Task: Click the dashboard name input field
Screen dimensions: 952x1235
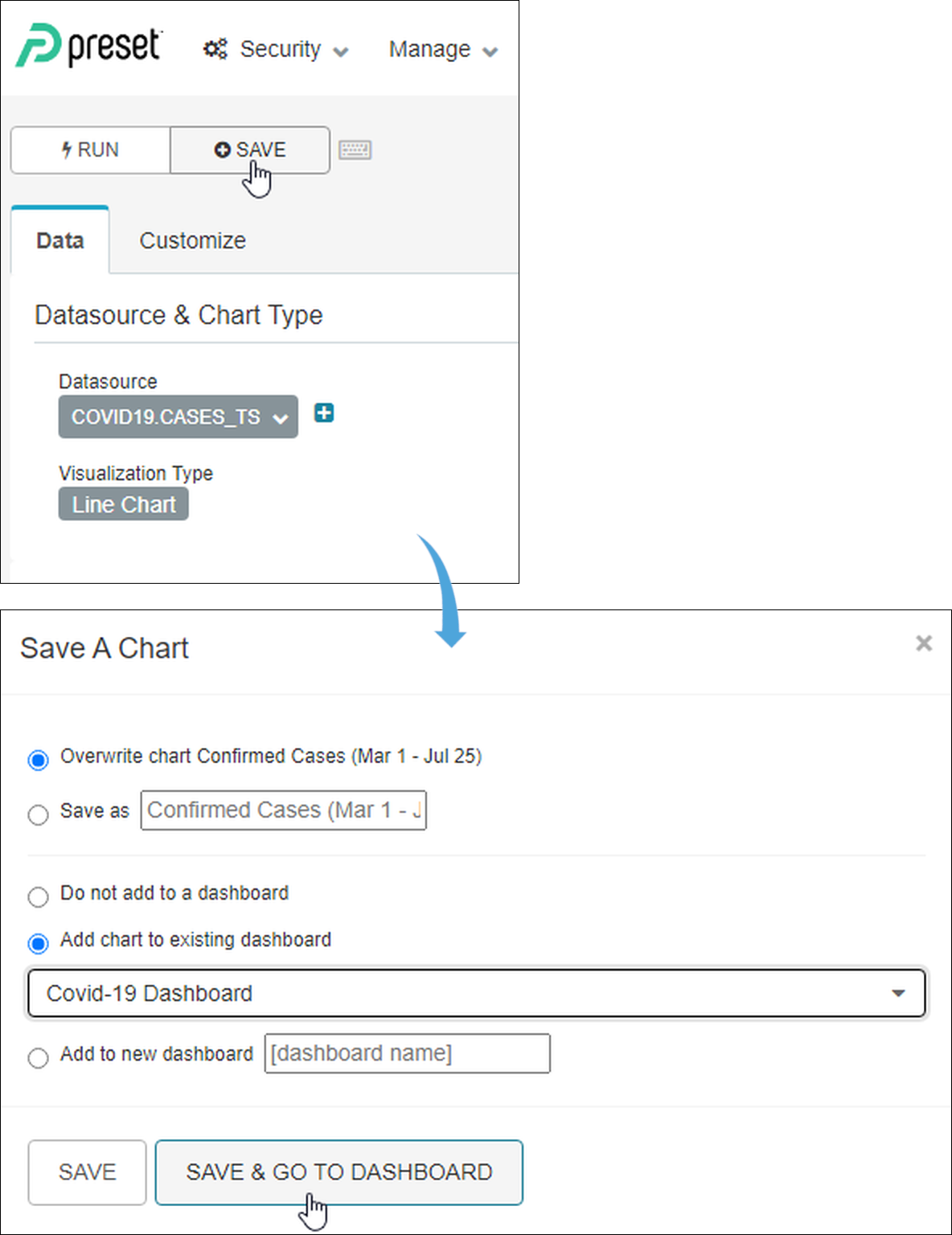Action: point(408,1053)
